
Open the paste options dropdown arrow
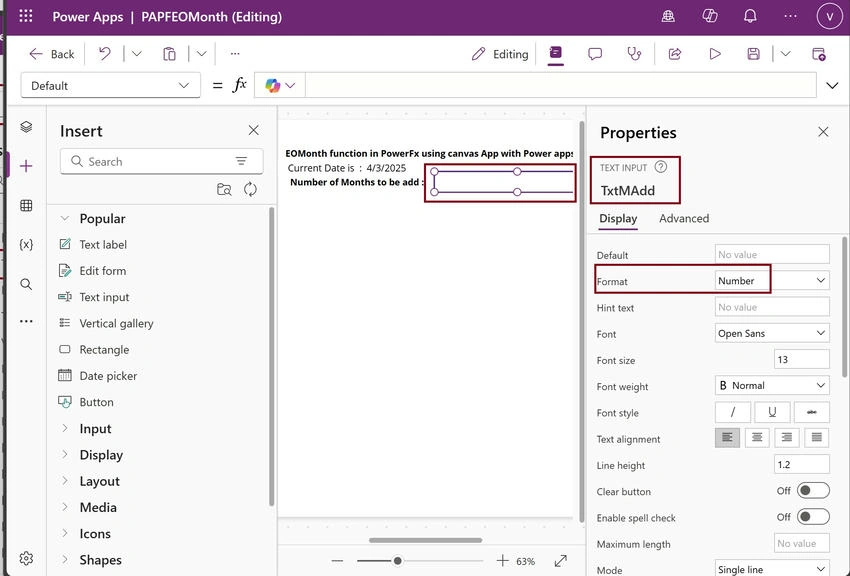click(201, 54)
